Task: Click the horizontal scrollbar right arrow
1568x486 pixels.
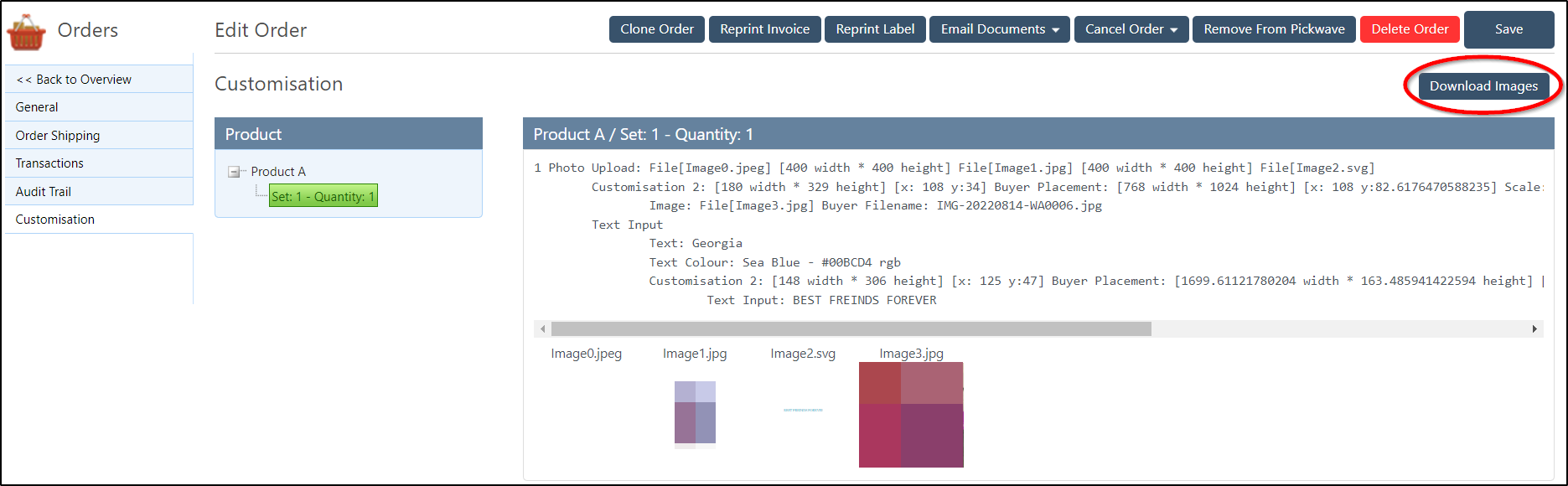Action: 1534,329
